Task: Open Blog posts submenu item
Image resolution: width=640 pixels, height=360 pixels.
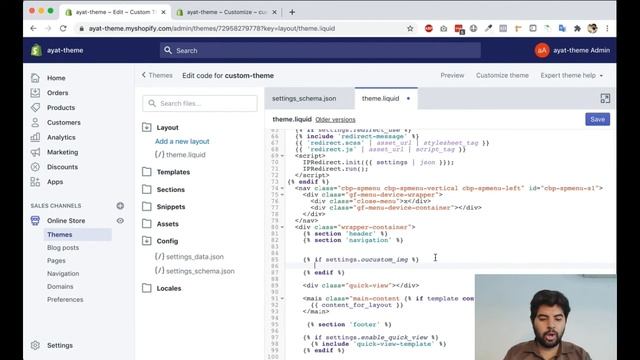Action: pyautogui.click(x=63, y=247)
